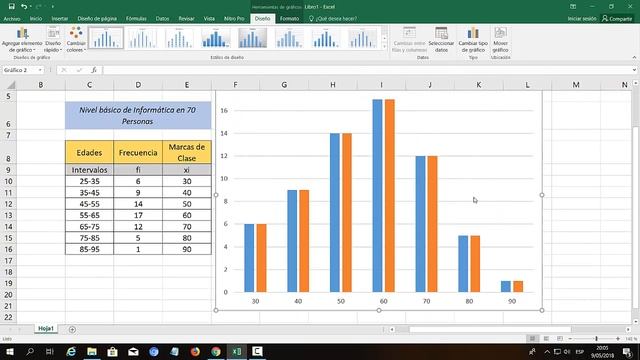640x360 pixels.
Task: Click the ¿Qué desea hacer? search box
Action: point(333,19)
